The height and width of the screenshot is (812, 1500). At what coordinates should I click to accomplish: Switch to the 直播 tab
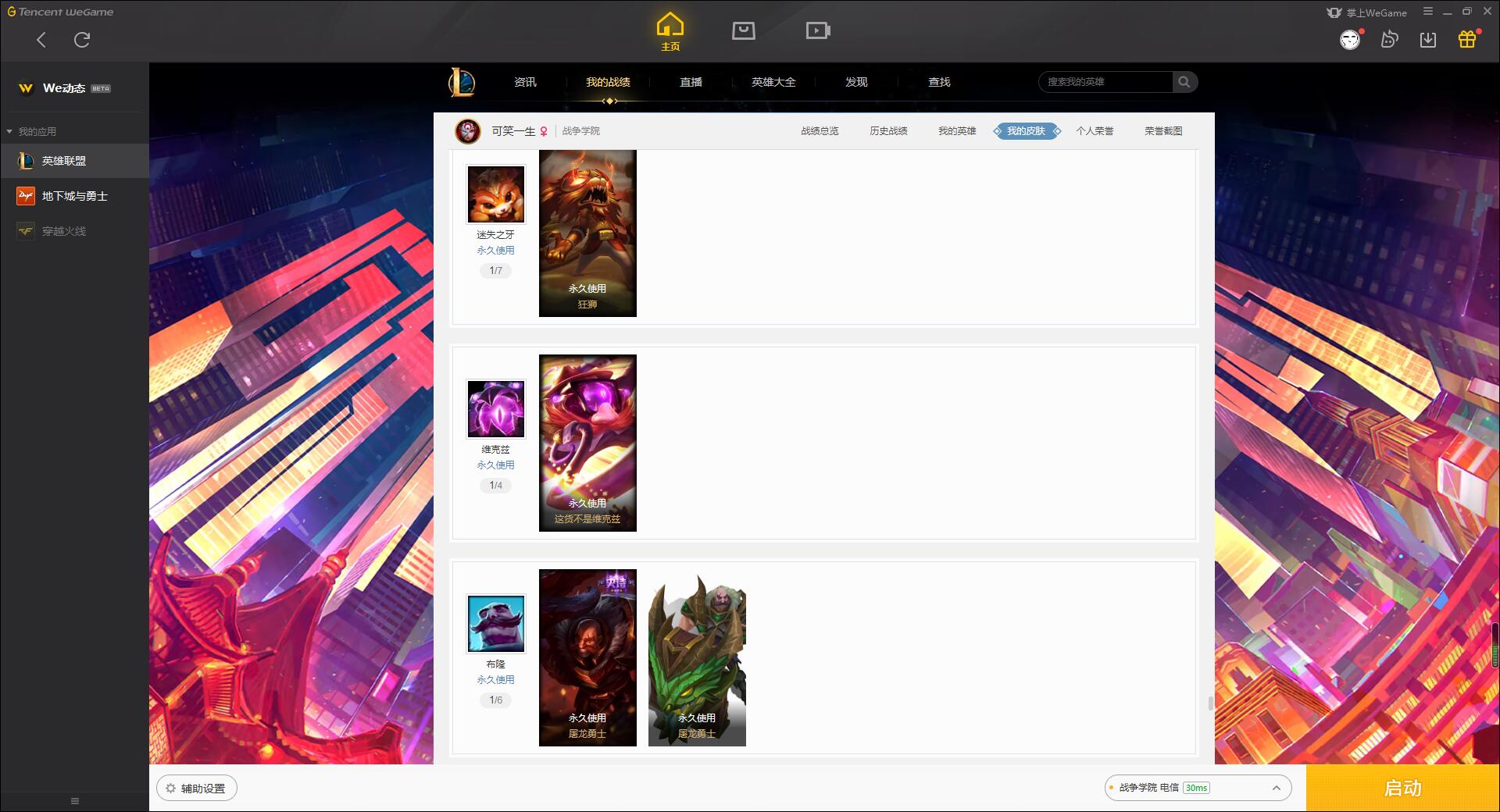coord(691,82)
